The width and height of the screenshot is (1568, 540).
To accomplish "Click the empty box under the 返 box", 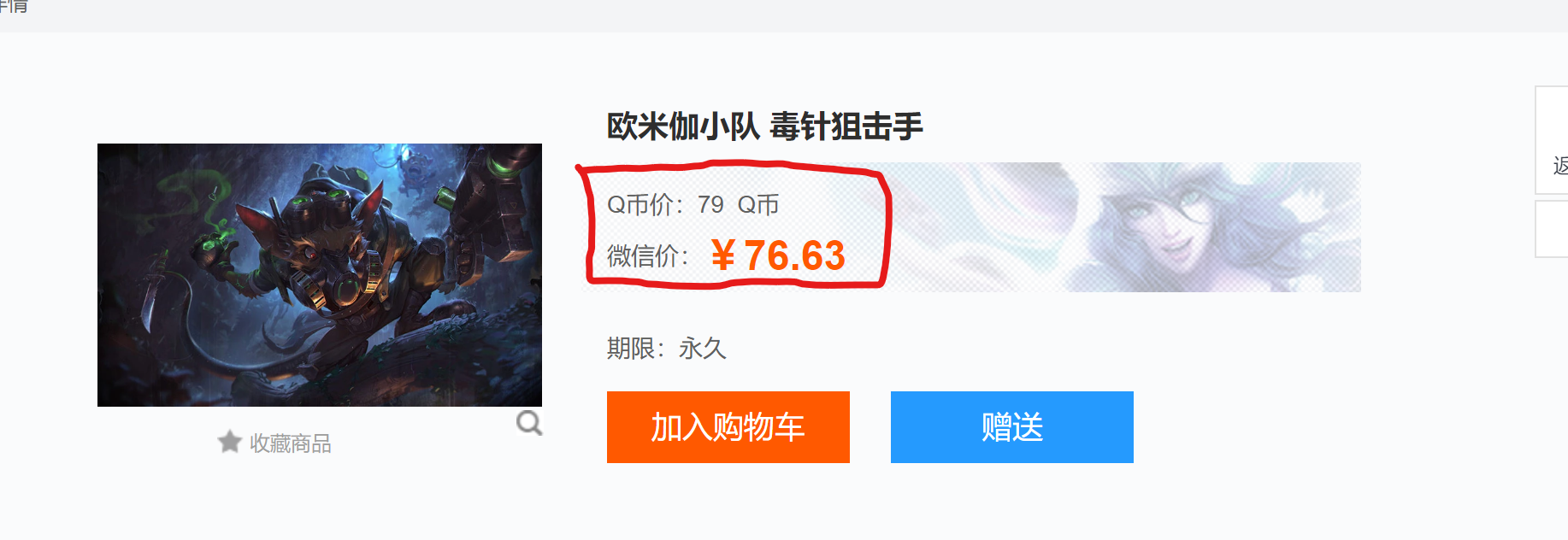I will pos(1553,229).
